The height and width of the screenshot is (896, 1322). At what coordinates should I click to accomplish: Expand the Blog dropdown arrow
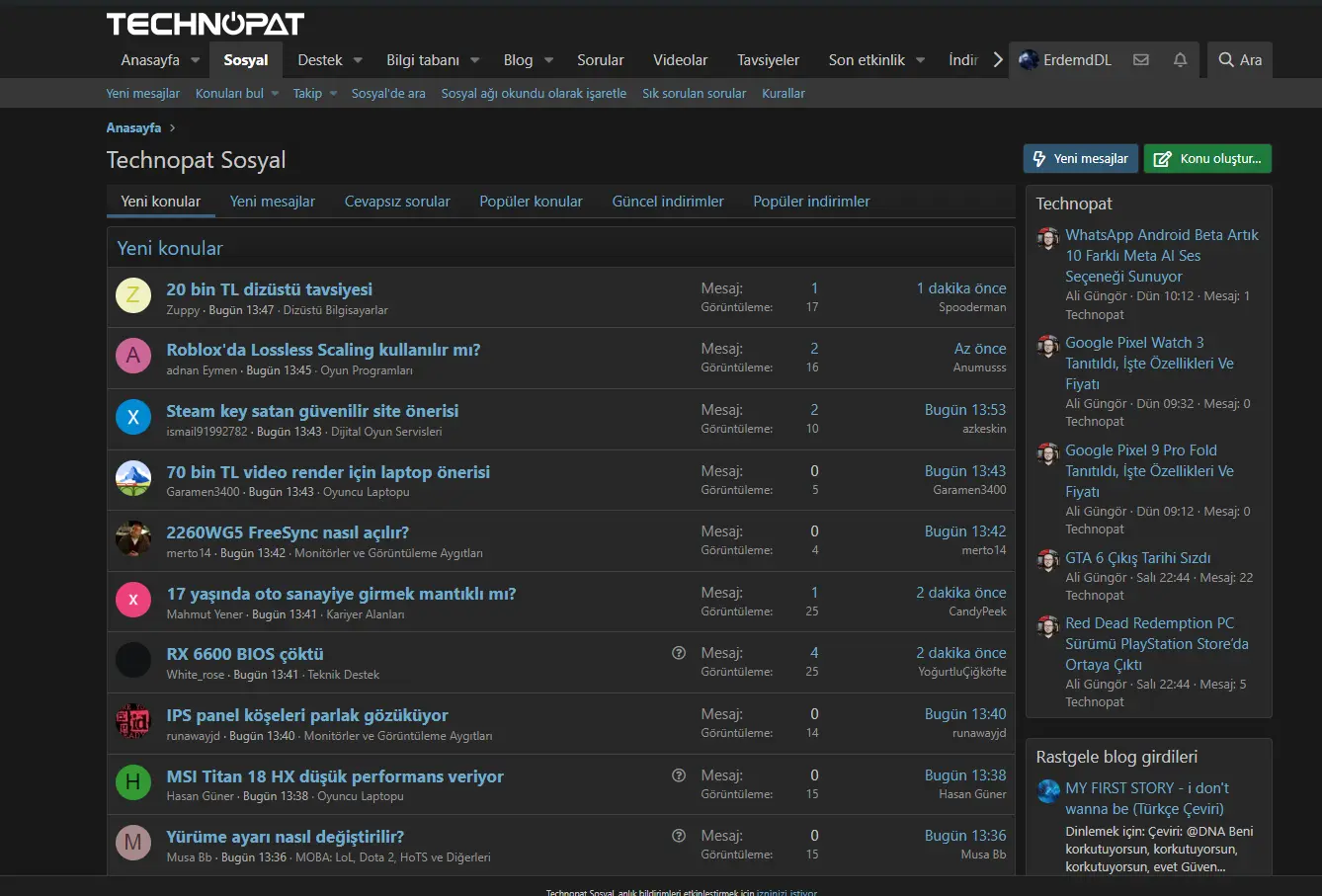pyautogui.click(x=548, y=60)
